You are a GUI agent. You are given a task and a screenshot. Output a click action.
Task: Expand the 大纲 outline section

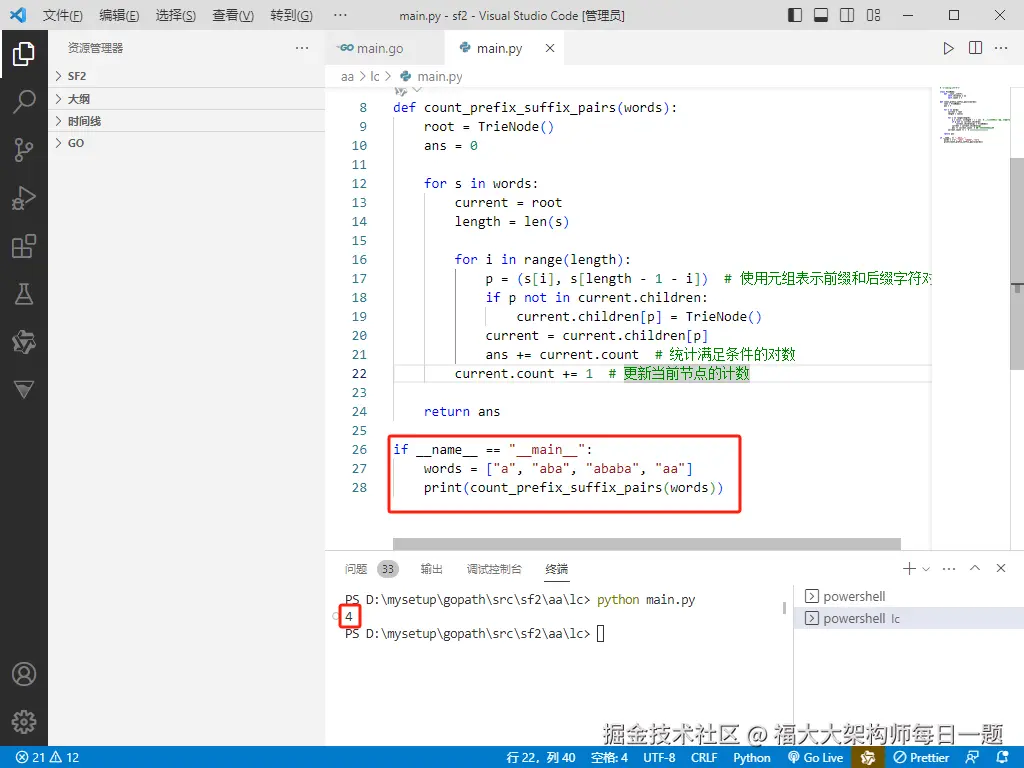tap(187, 99)
